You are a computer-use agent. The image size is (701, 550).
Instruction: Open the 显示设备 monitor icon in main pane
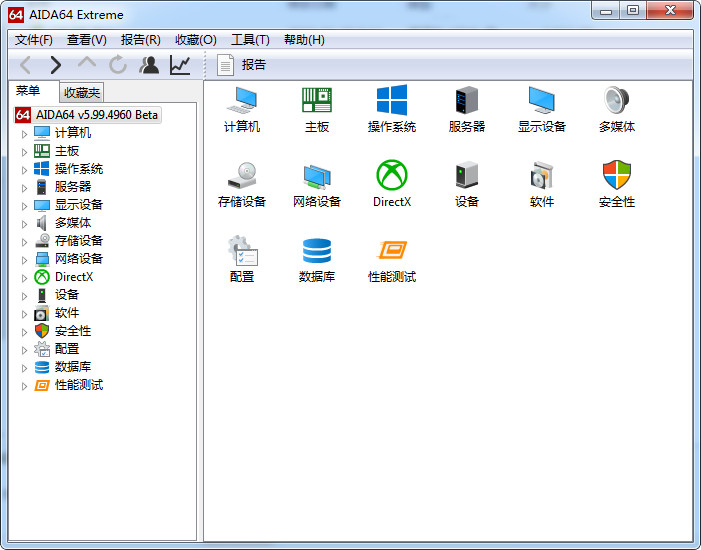[541, 100]
